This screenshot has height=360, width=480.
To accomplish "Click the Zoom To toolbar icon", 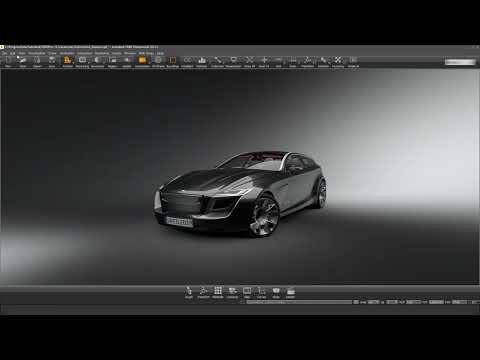I will tap(264, 62).
